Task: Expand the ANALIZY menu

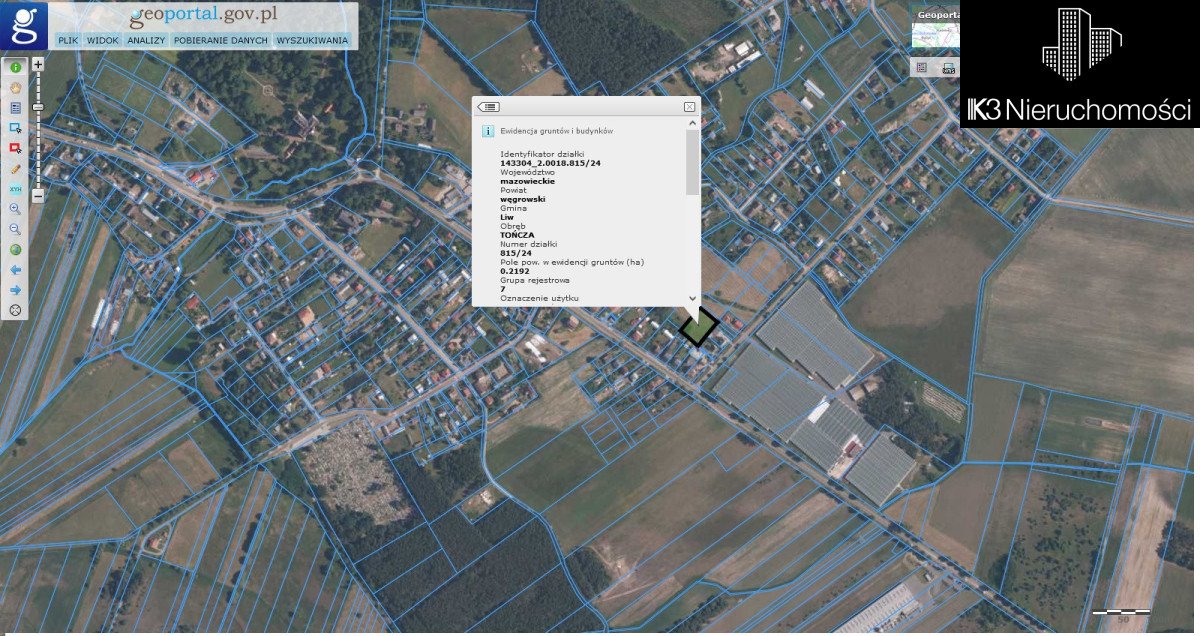Action: tap(146, 41)
